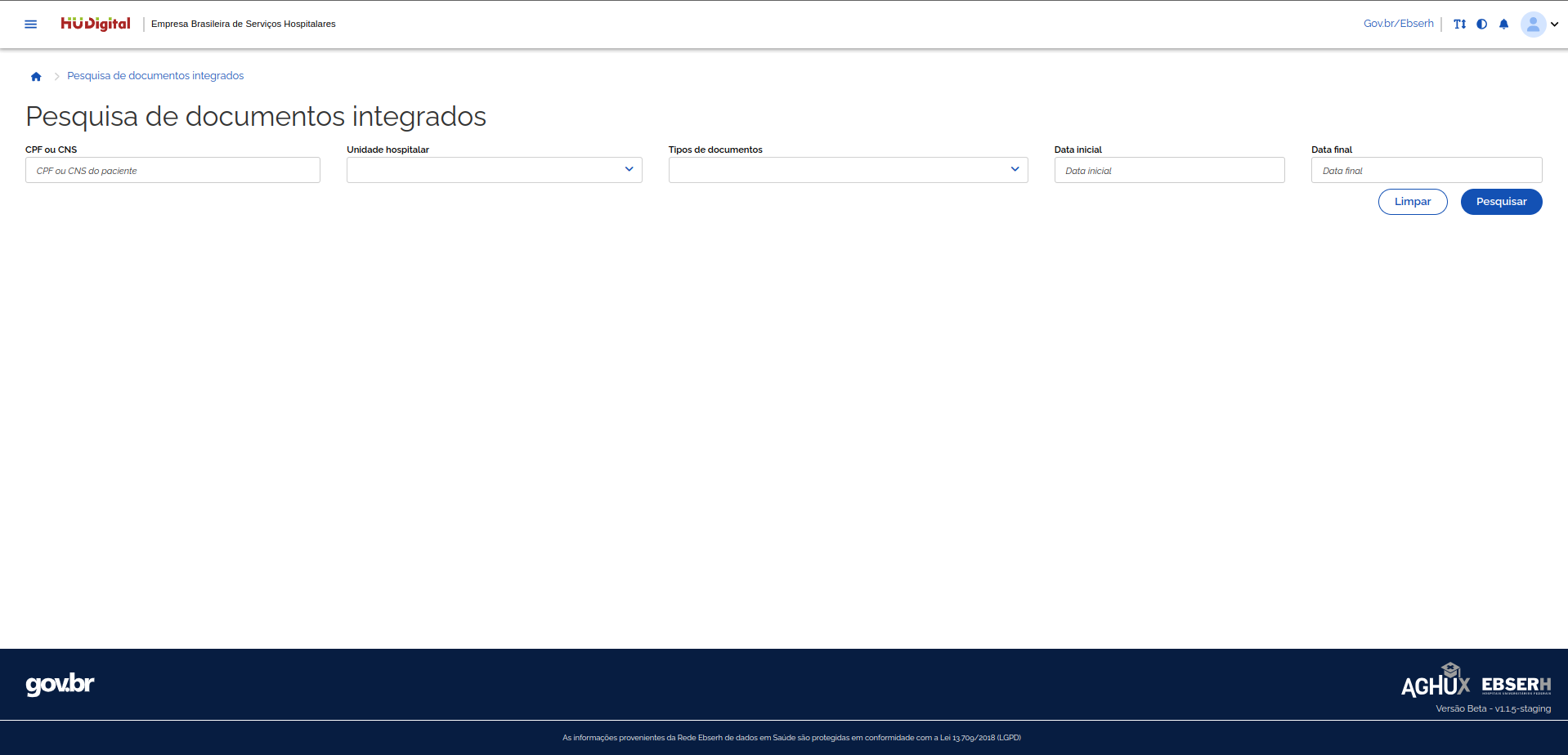Click the Versão Beta version text
Viewport: 1568px width, 755px height.
[x=1493, y=708]
